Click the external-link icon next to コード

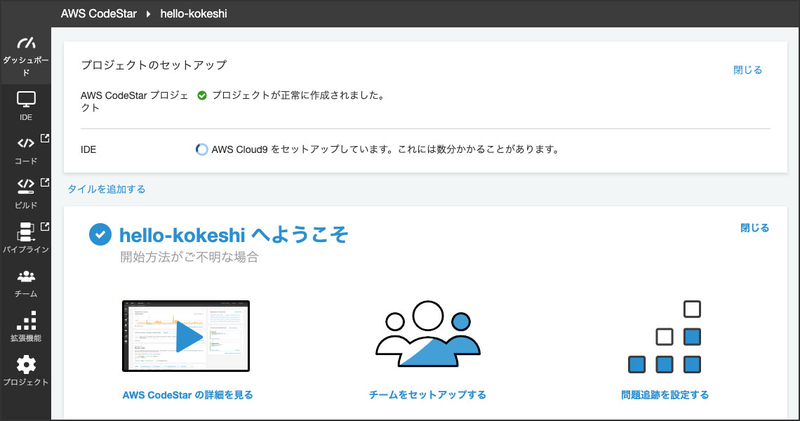(x=45, y=138)
